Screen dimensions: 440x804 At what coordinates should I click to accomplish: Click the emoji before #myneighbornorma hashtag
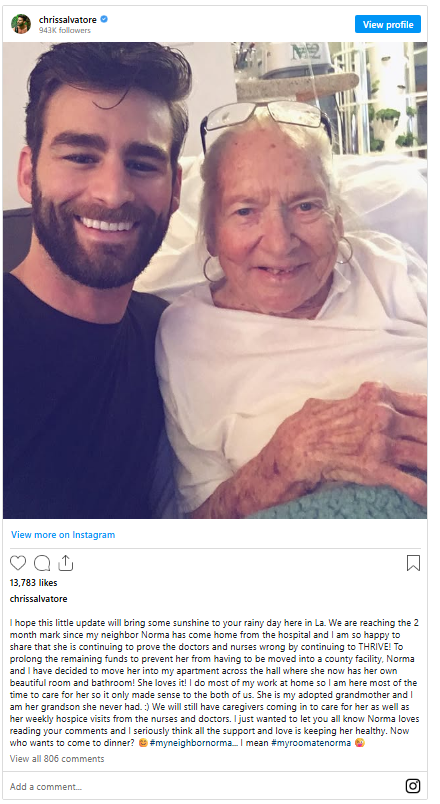point(143,743)
